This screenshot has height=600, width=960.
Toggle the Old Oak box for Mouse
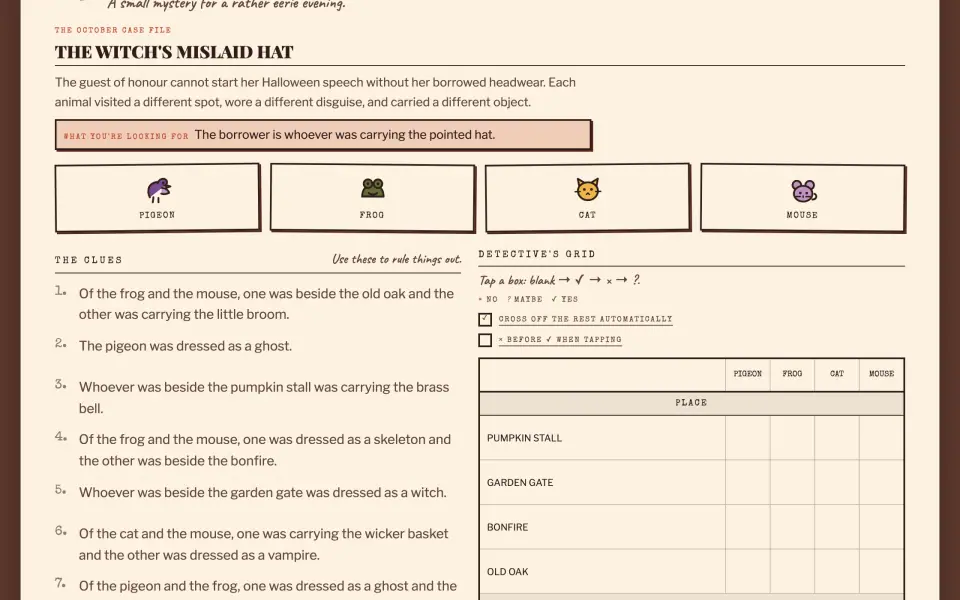(x=882, y=572)
